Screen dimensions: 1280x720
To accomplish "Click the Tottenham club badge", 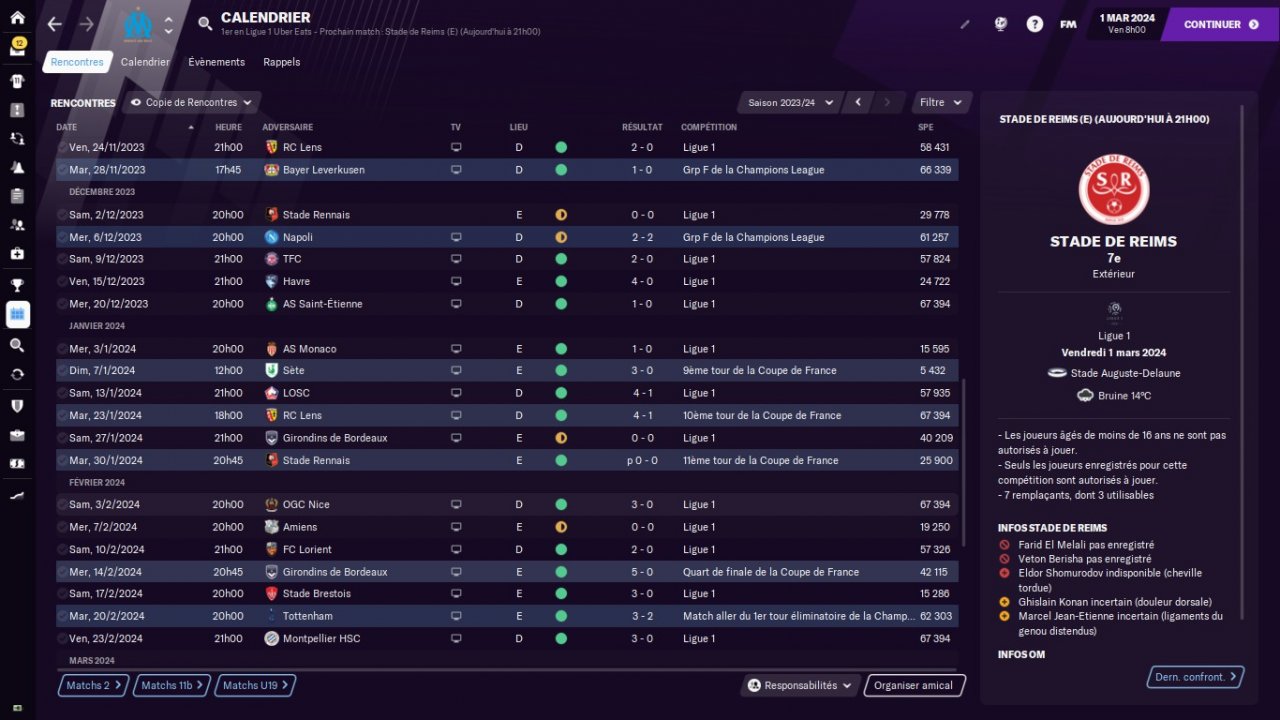I will click(x=271, y=616).
